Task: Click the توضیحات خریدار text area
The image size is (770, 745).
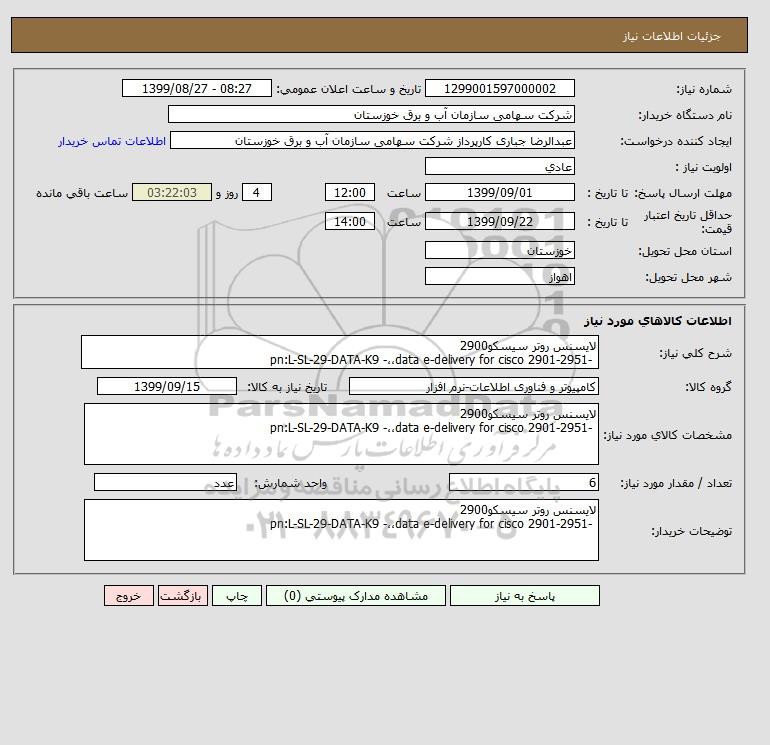Action: click(x=341, y=530)
